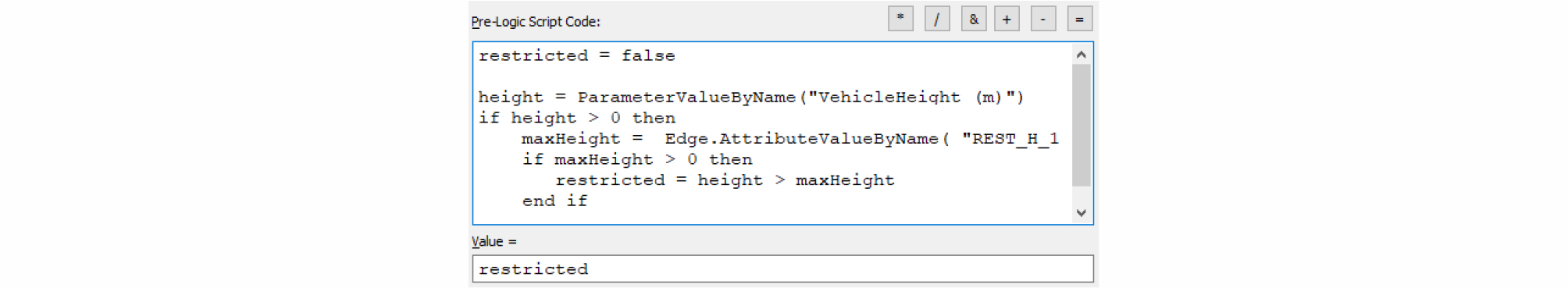The image size is (1568, 288).
Task: Insert the plus (+) operator
Action: click(1007, 19)
